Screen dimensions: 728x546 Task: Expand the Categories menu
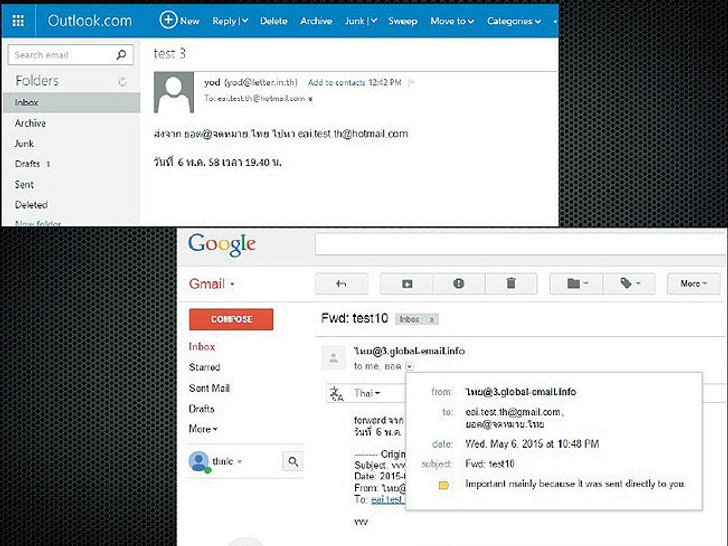[x=514, y=21]
